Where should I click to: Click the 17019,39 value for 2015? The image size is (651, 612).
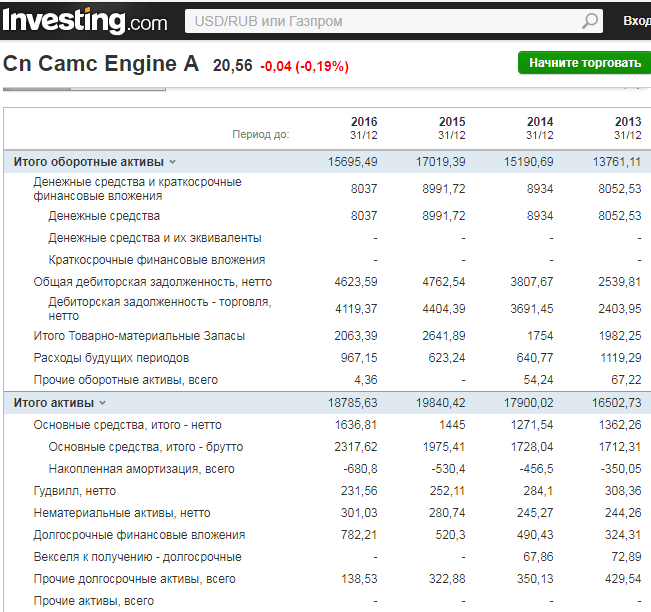tap(441, 162)
